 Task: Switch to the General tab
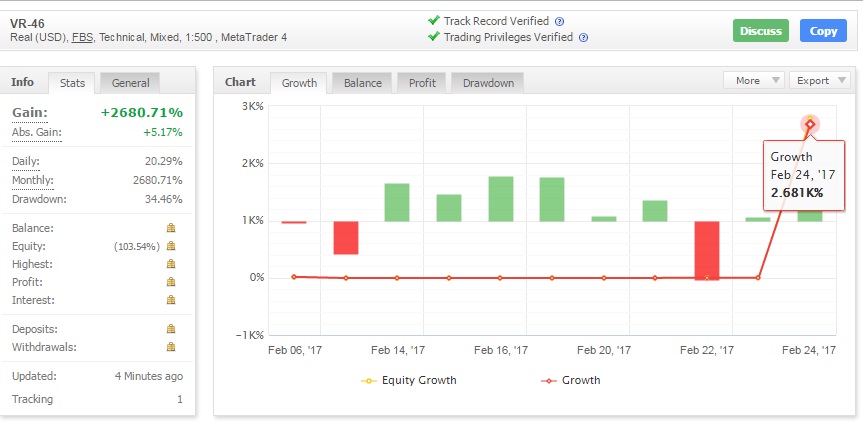[130, 83]
